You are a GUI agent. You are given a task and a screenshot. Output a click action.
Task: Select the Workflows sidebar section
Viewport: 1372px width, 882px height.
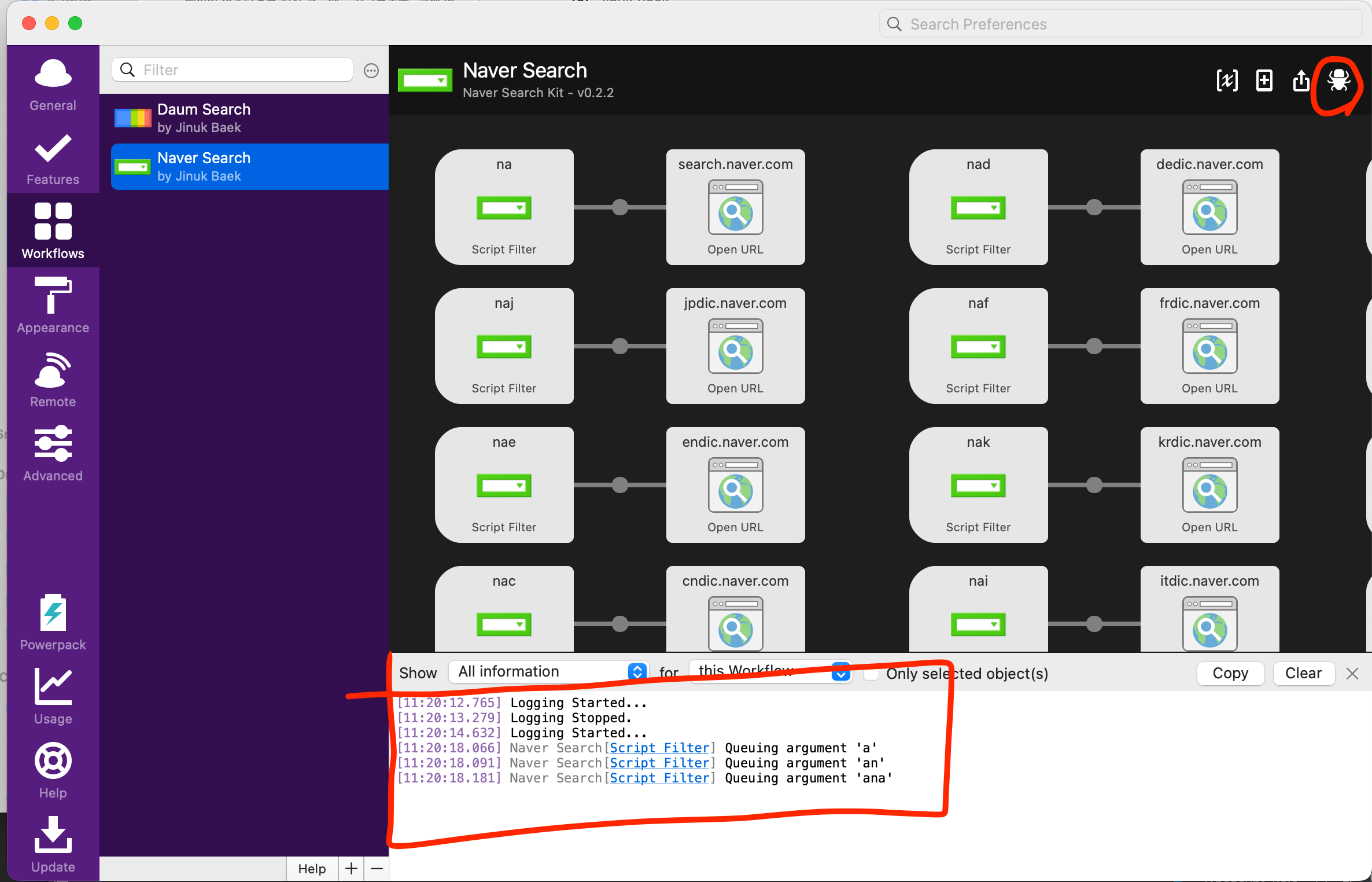coord(53,231)
